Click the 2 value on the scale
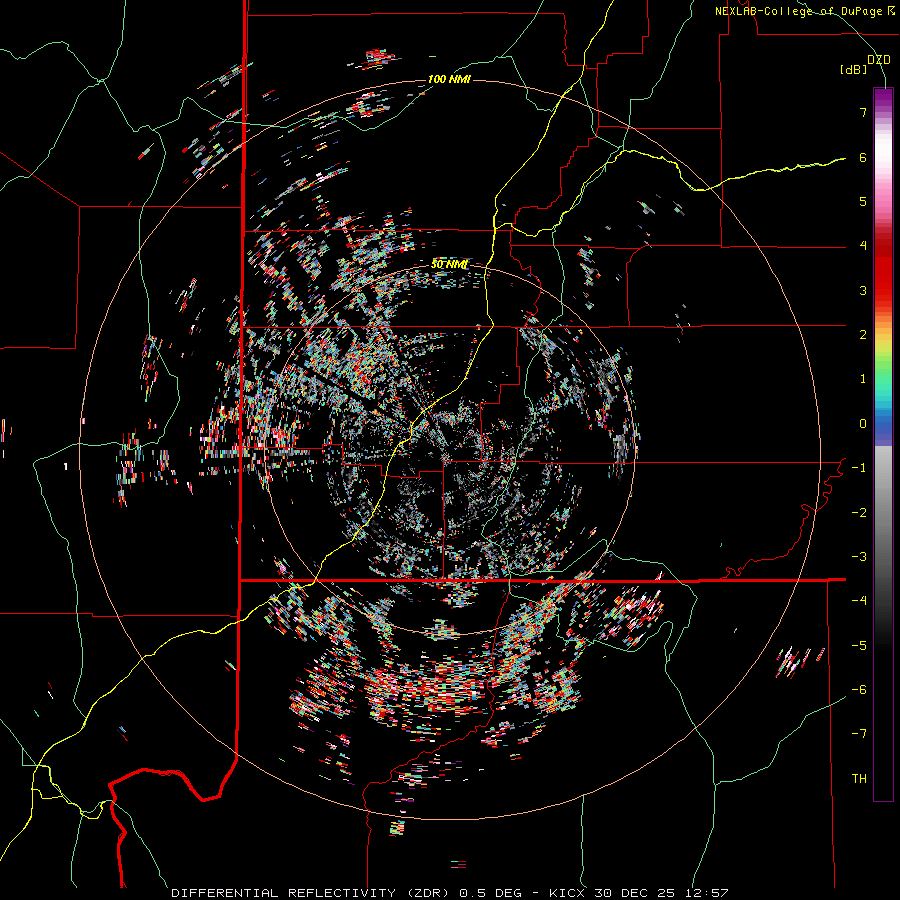The height and width of the screenshot is (900, 900). [x=863, y=335]
